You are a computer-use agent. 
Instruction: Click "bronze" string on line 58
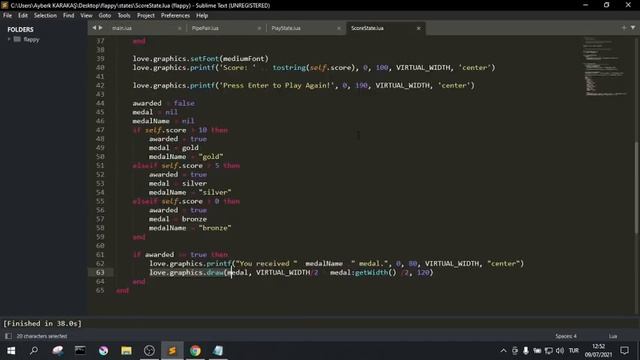(x=215, y=228)
